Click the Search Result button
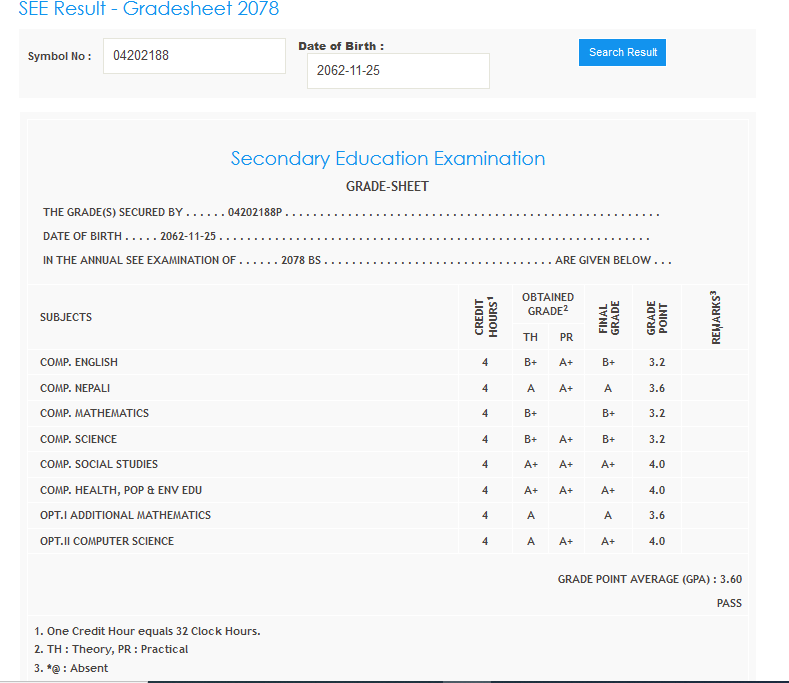The image size is (789, 683). click(x=622, y=52)
